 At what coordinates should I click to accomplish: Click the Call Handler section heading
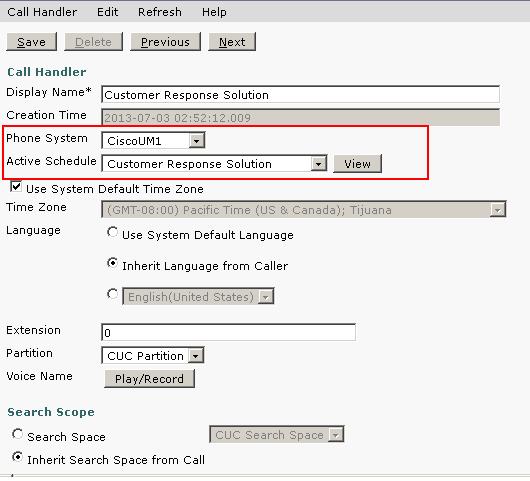tap(47, 72)
